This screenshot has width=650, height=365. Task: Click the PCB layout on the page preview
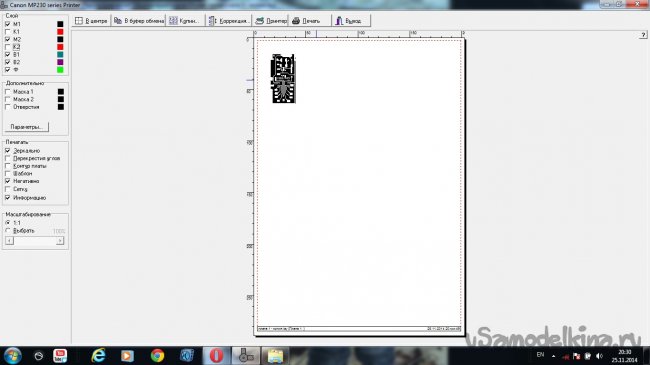(x=284, y=78)
